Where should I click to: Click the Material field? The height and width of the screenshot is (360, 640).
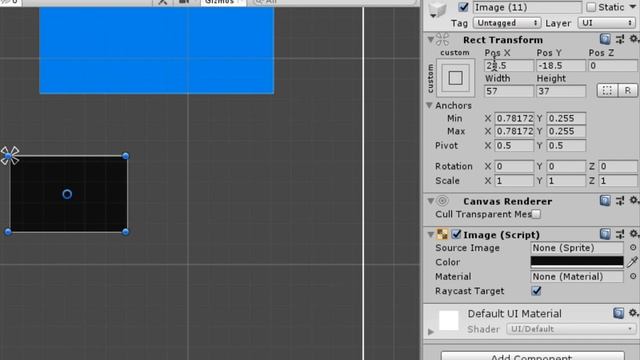[577, 276]
